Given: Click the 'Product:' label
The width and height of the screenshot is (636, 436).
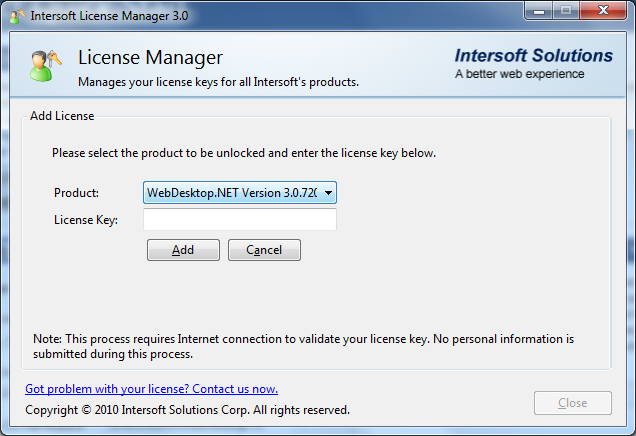Looking at the screenshot, I should [77, 192].
